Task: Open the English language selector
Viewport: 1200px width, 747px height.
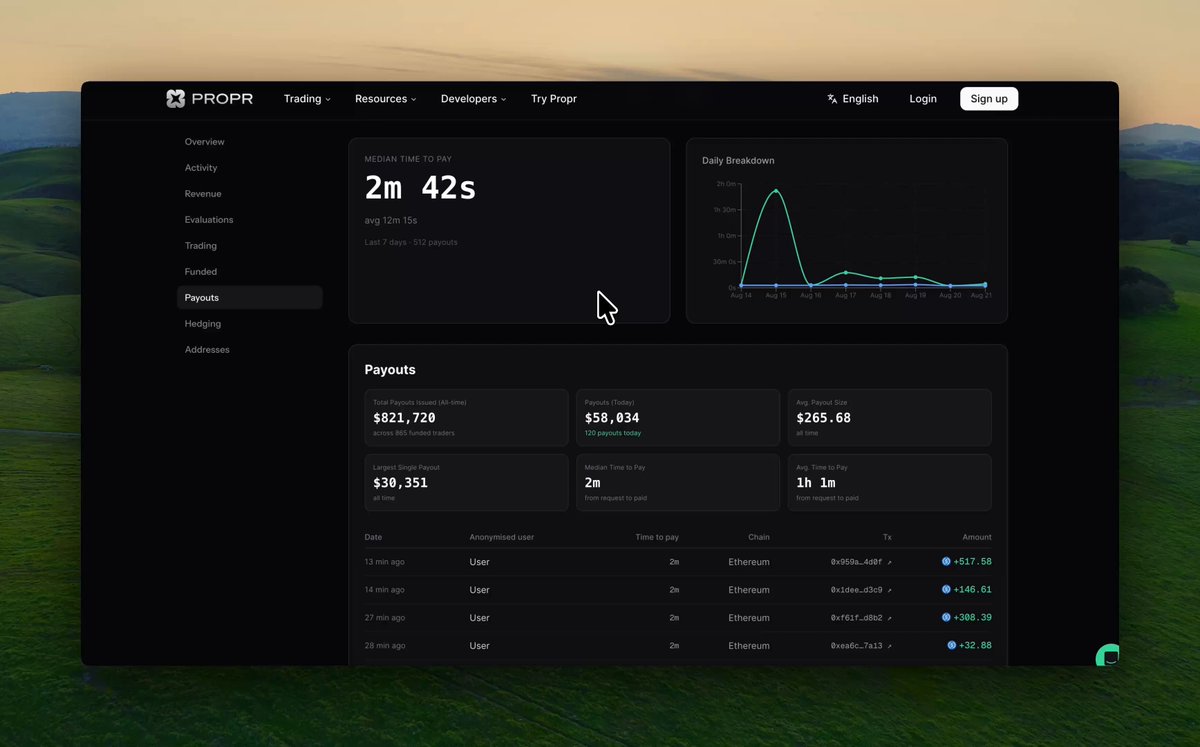Action: click(x=853, y=99)
